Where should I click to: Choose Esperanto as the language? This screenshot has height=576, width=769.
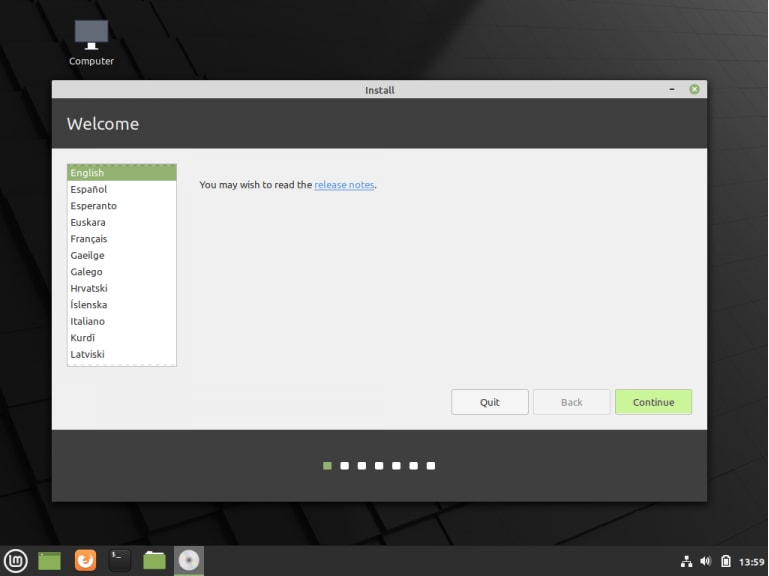(x=122, y=206)
